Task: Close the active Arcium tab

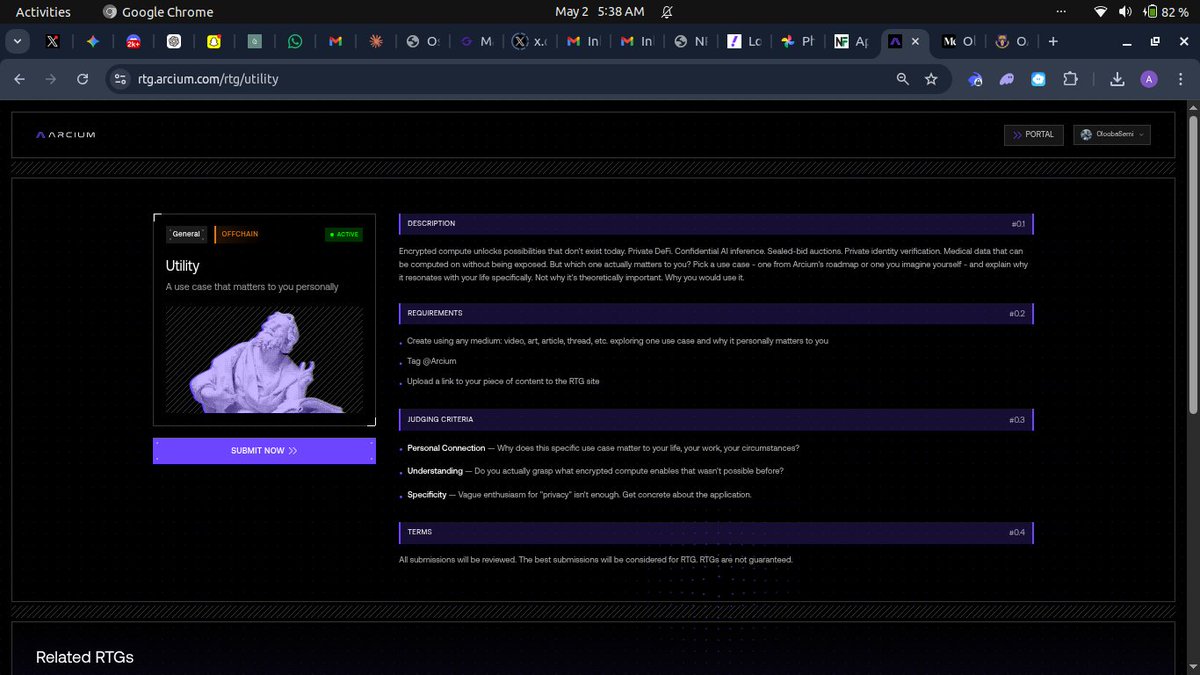Action: click(915, 42)
